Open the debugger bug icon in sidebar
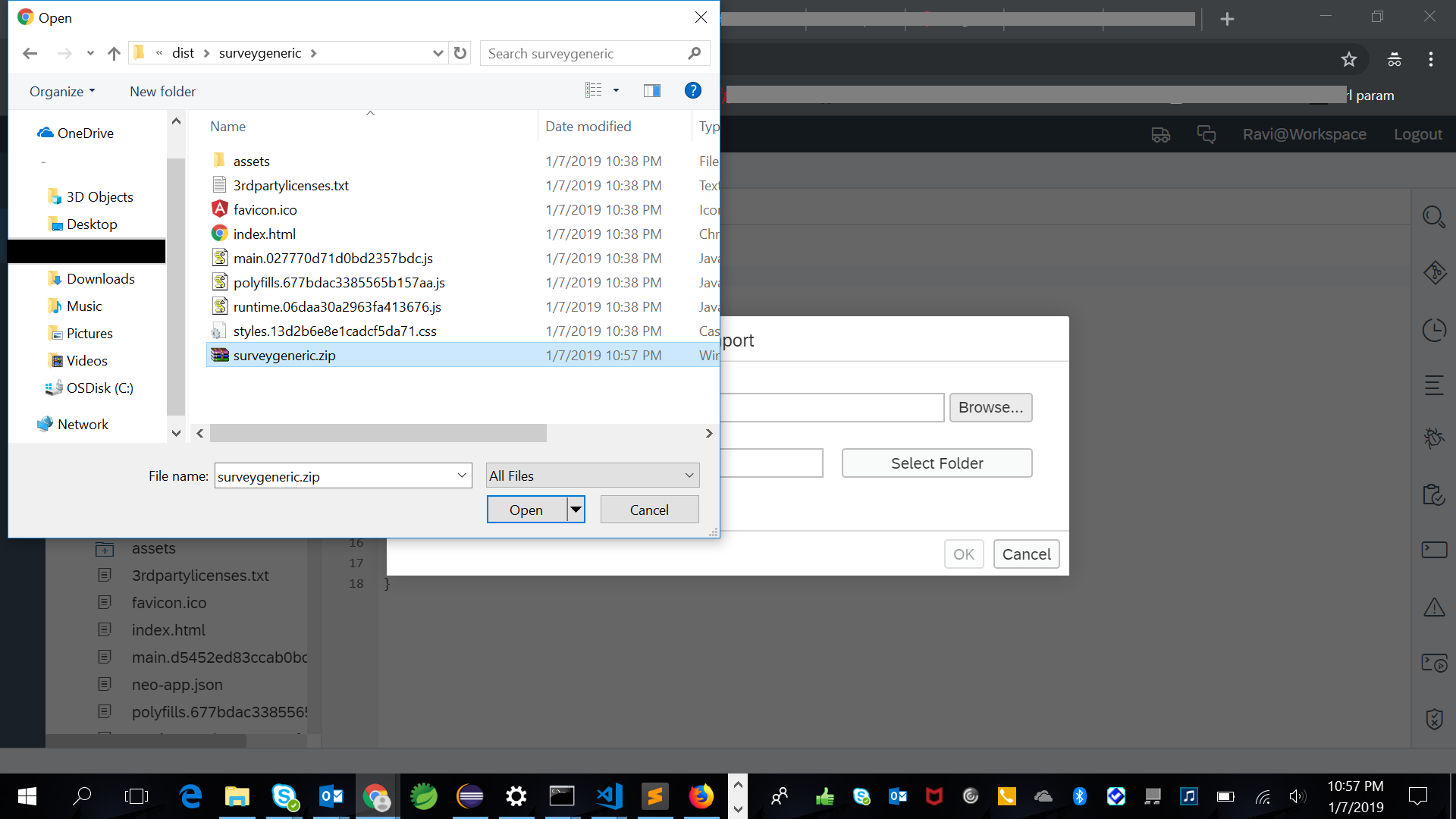The height and width of the screenshot is (819, 1456). 1433,438
